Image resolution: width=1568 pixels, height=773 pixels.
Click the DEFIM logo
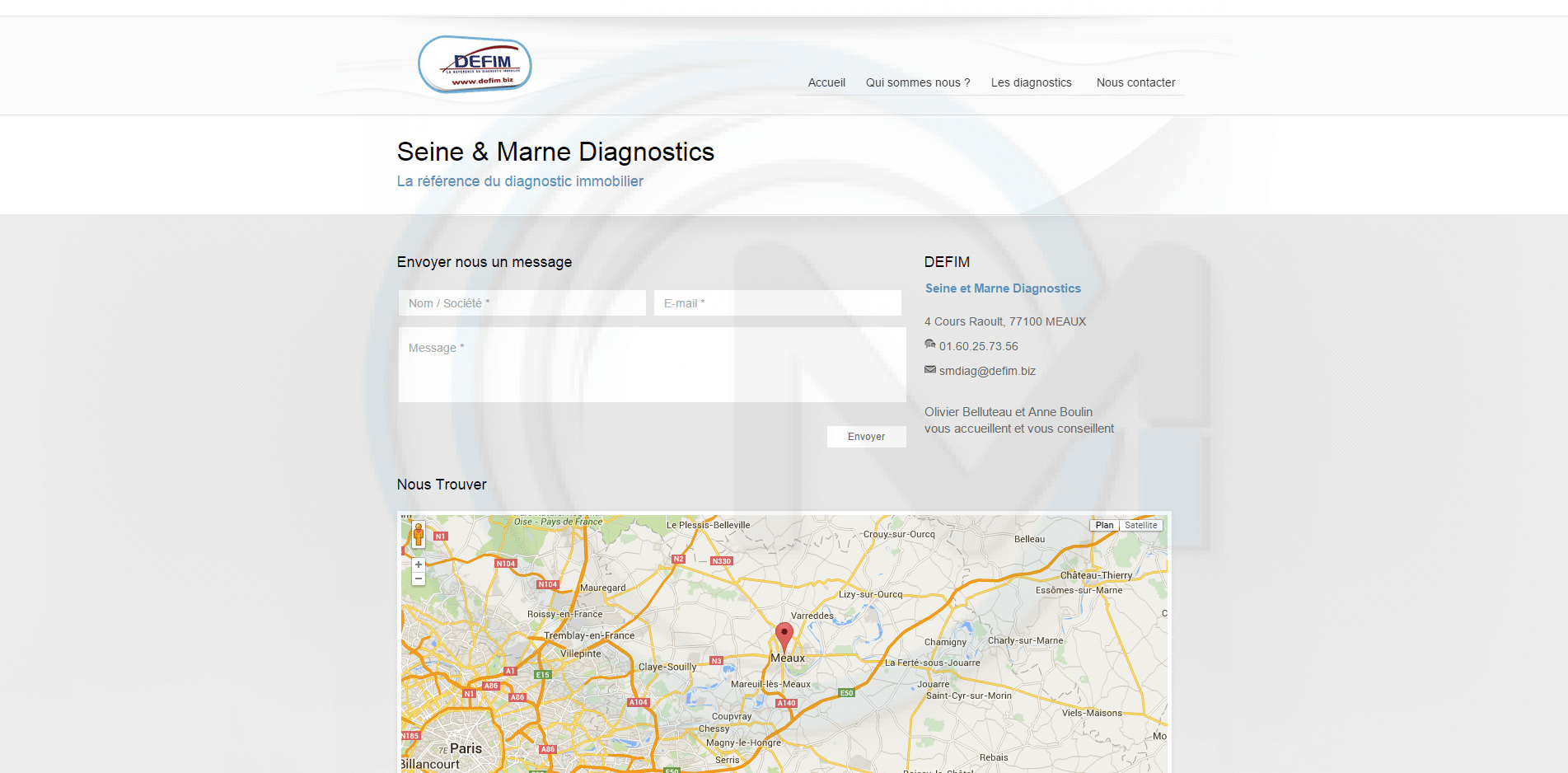pos(475,64)
